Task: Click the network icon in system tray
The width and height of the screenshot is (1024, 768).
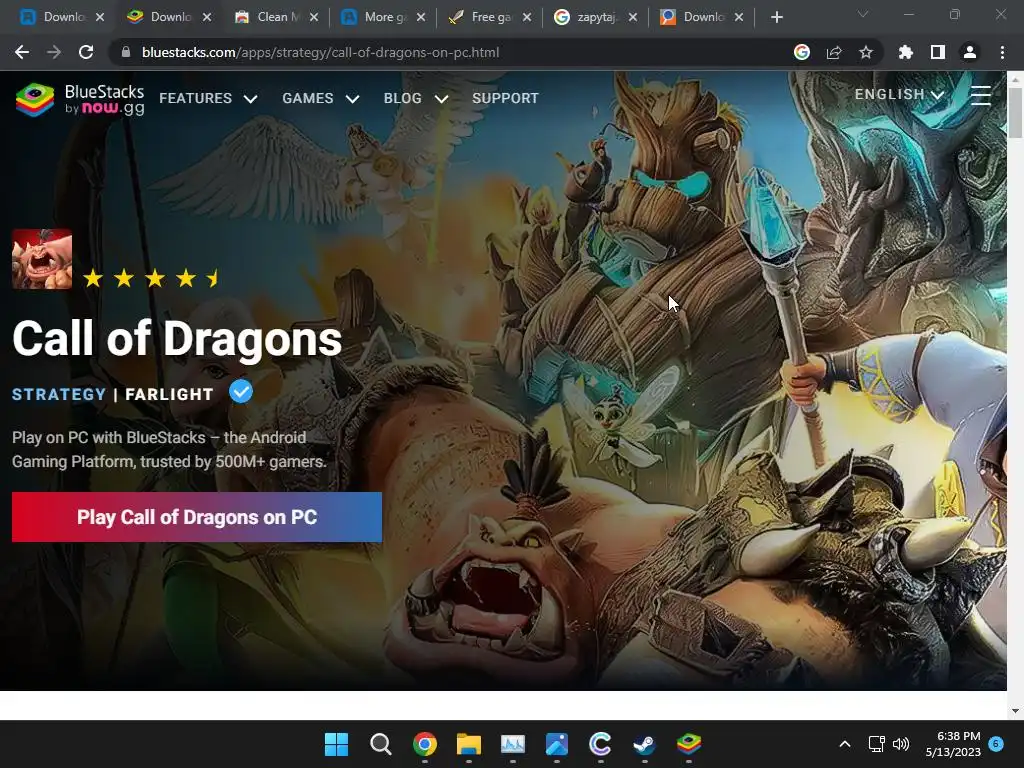Action: click(876, 744)
